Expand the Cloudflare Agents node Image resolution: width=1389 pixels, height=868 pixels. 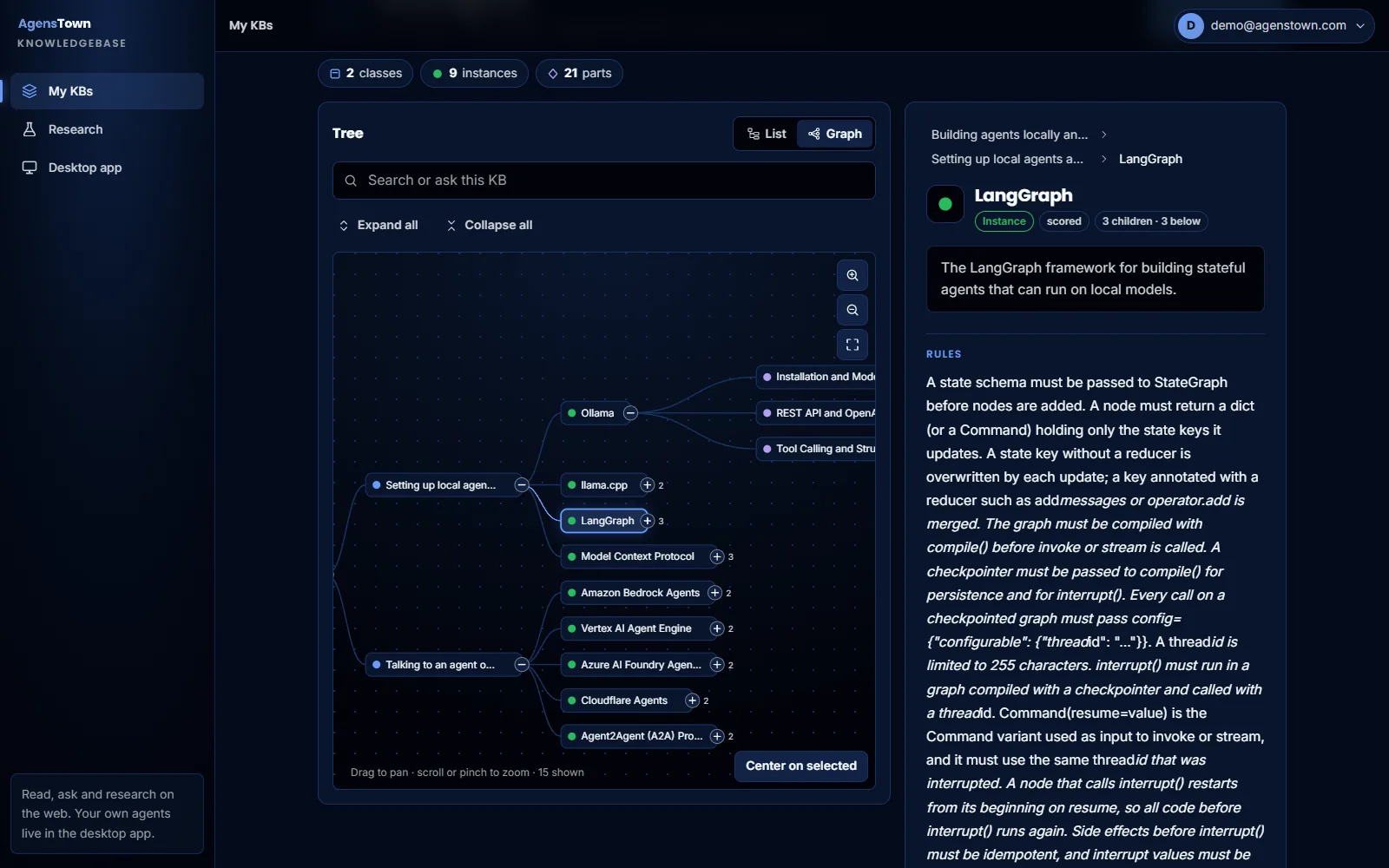coord(692,700)
